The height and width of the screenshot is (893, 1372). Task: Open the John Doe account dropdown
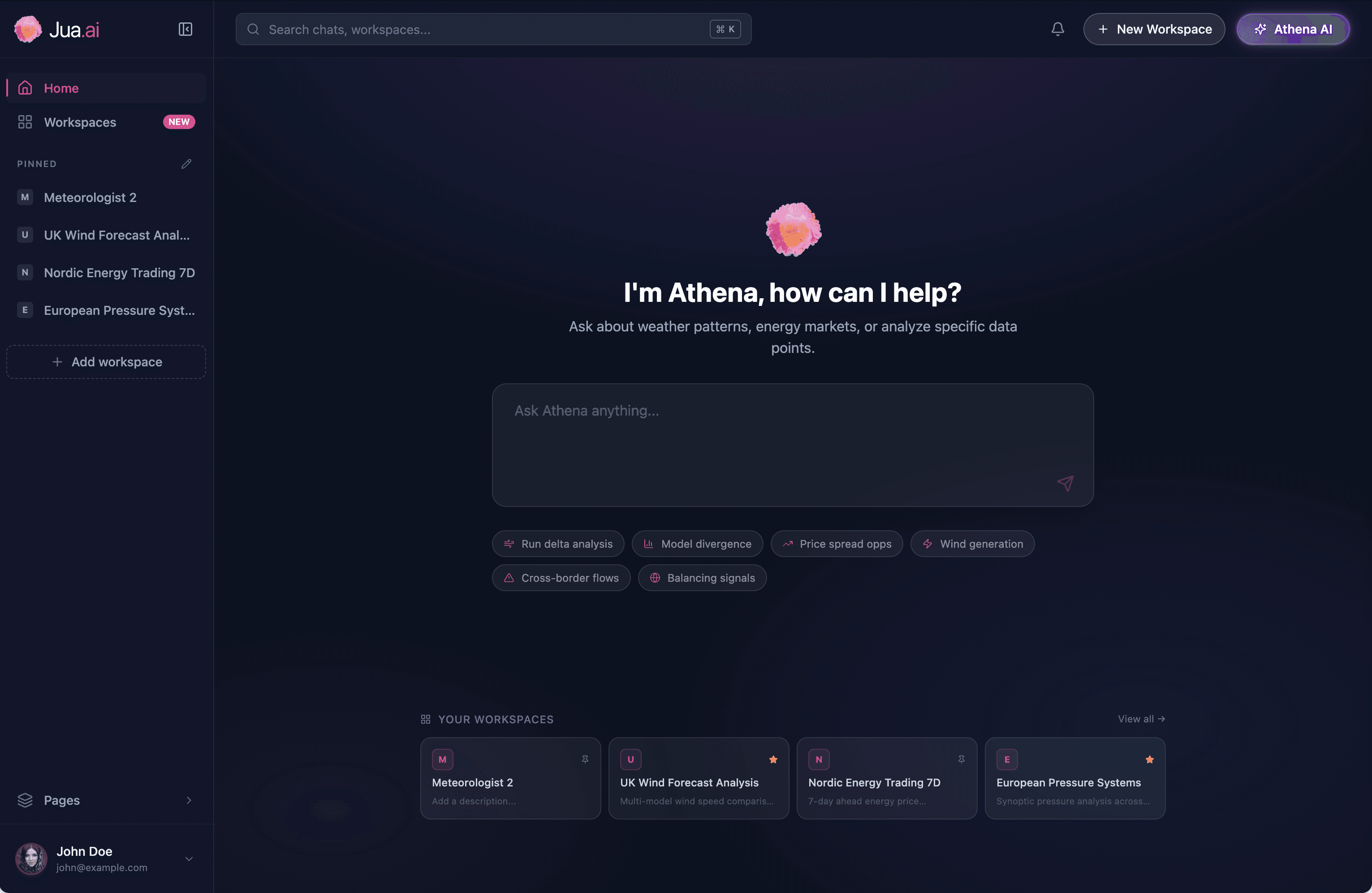(189, 859)
